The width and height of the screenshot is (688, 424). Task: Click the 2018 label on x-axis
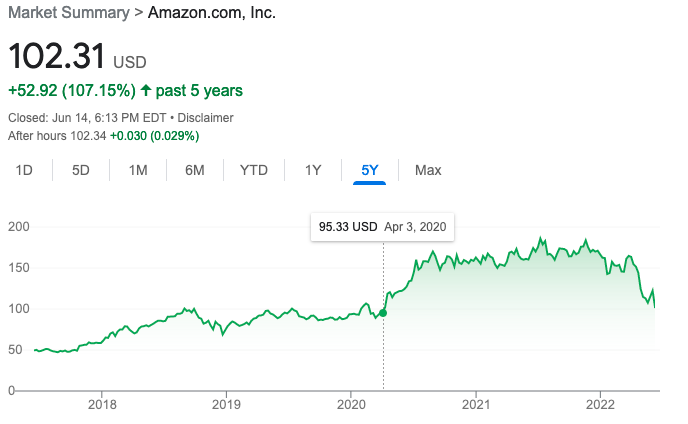pos(102,404)
